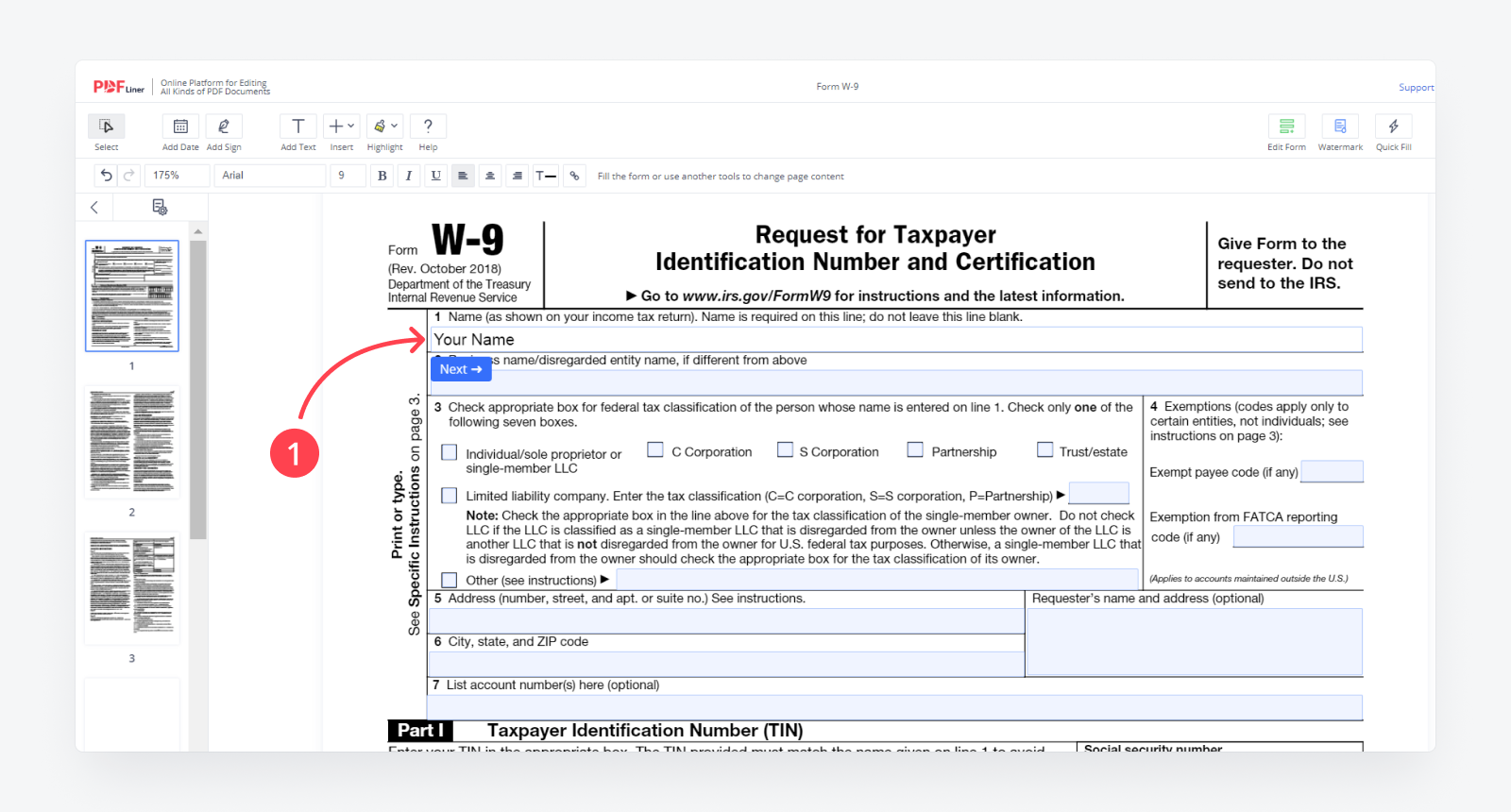This screenshot has width=1511, height=812.
Task: Open the Insert dropdown
Action: (x=341, y=127)
